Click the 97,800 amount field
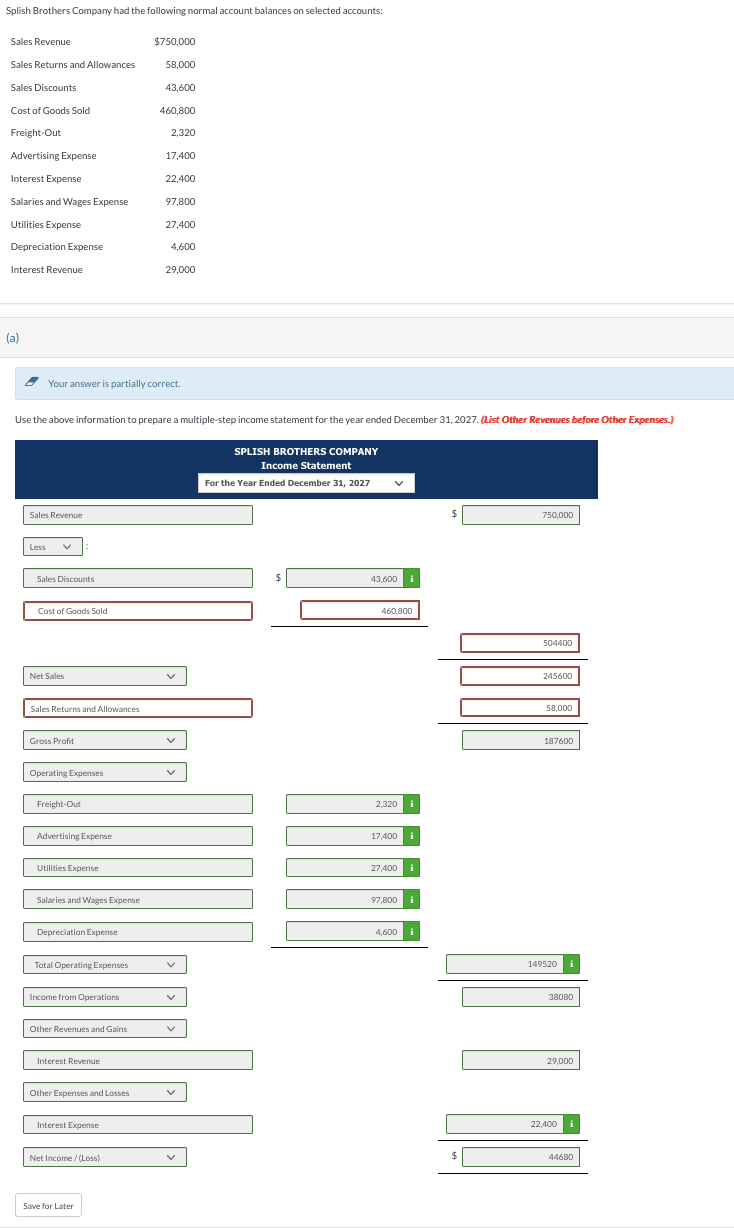This screenshot has height=1228, width=734. 345,900
